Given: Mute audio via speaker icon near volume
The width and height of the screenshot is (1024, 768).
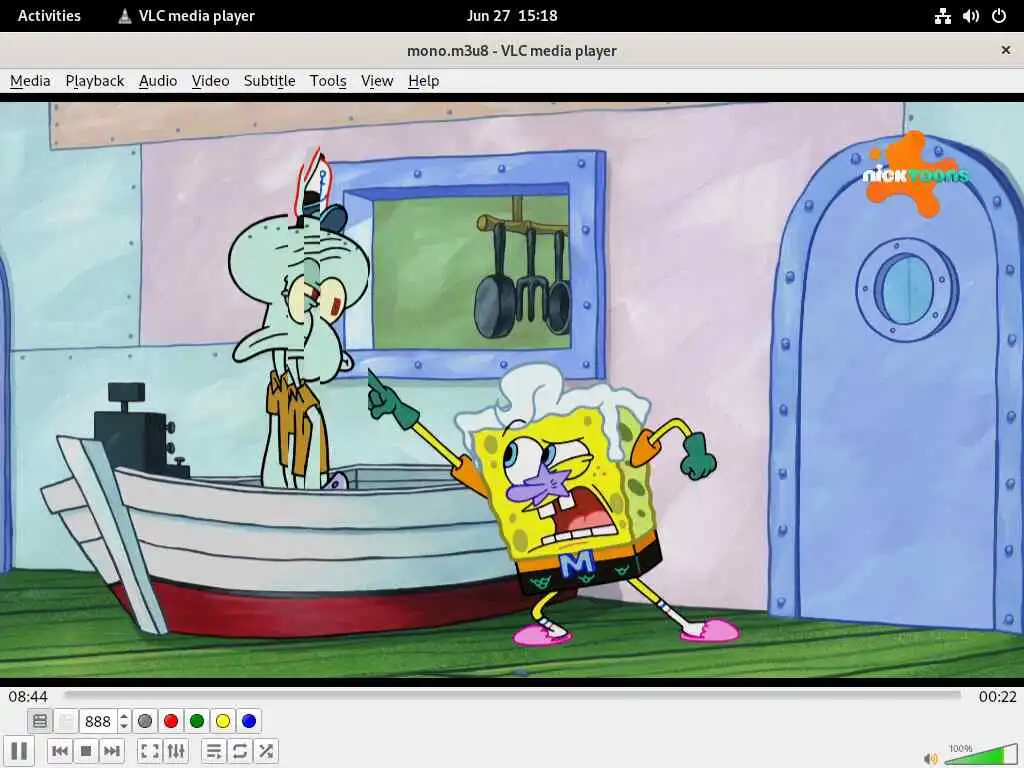Looking at the screenshot, I should click(931, 758).
